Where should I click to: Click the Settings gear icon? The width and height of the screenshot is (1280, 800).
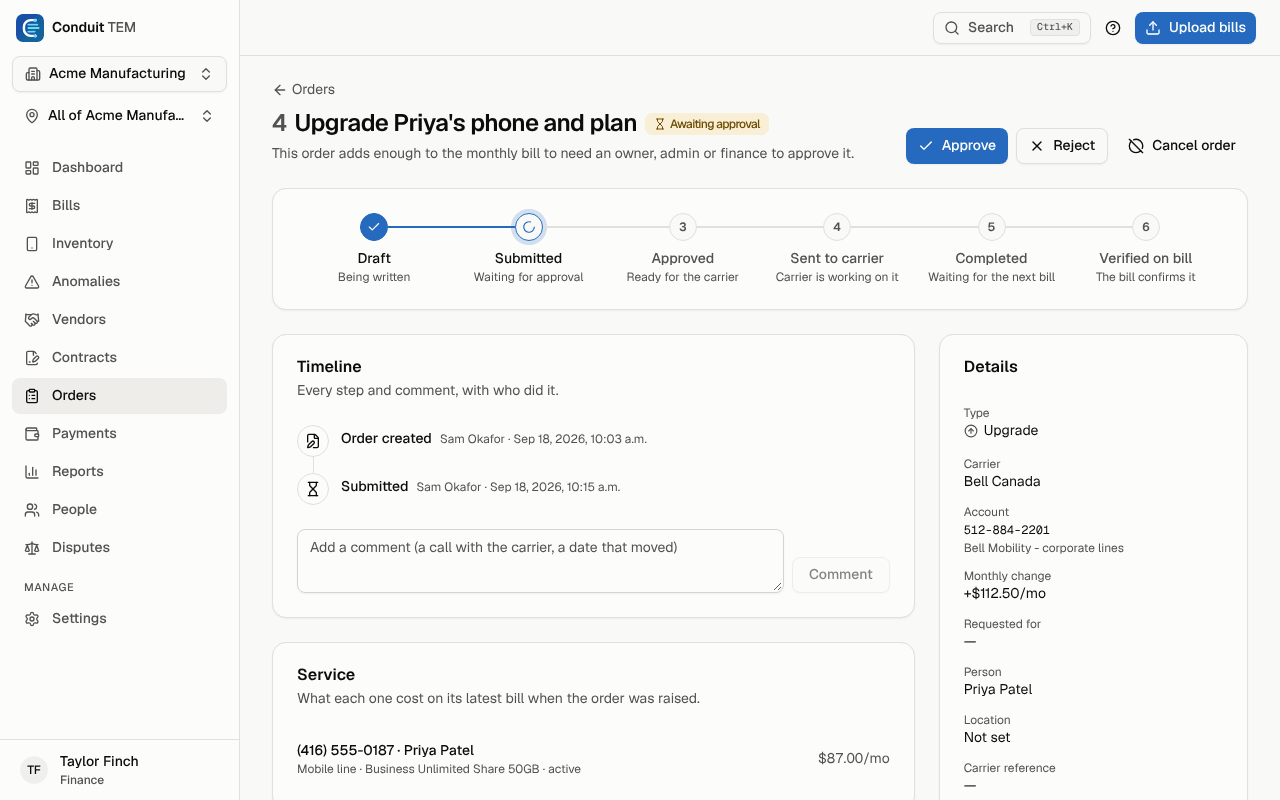pyautogui.click(x=32, y=619)
